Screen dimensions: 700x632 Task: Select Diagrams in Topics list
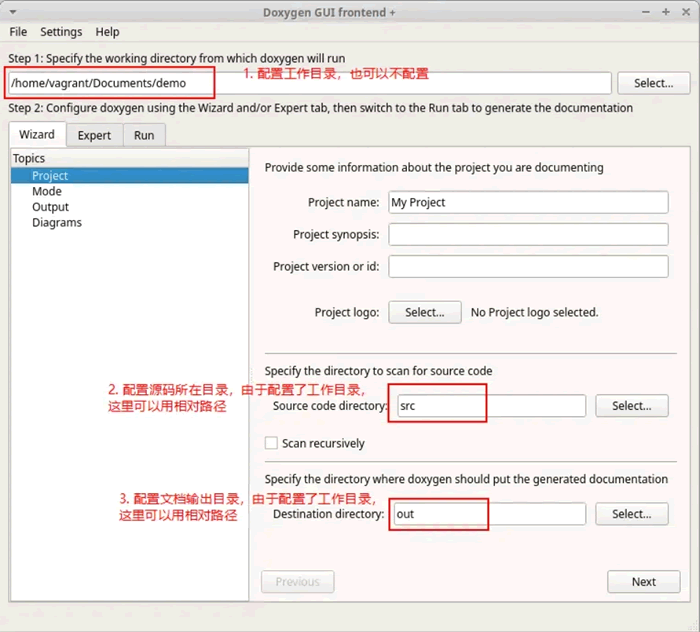point(57,223)
